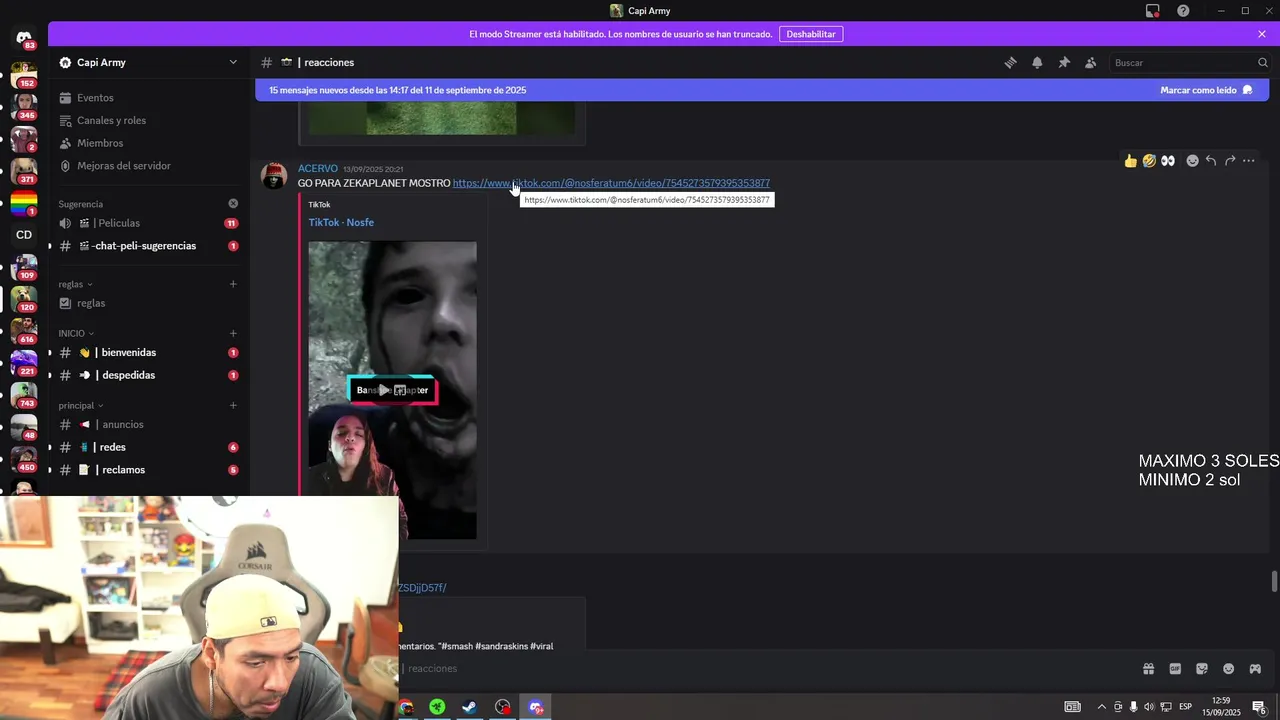
Task: Open the server with 152 badge
Action: coord(24,75)
